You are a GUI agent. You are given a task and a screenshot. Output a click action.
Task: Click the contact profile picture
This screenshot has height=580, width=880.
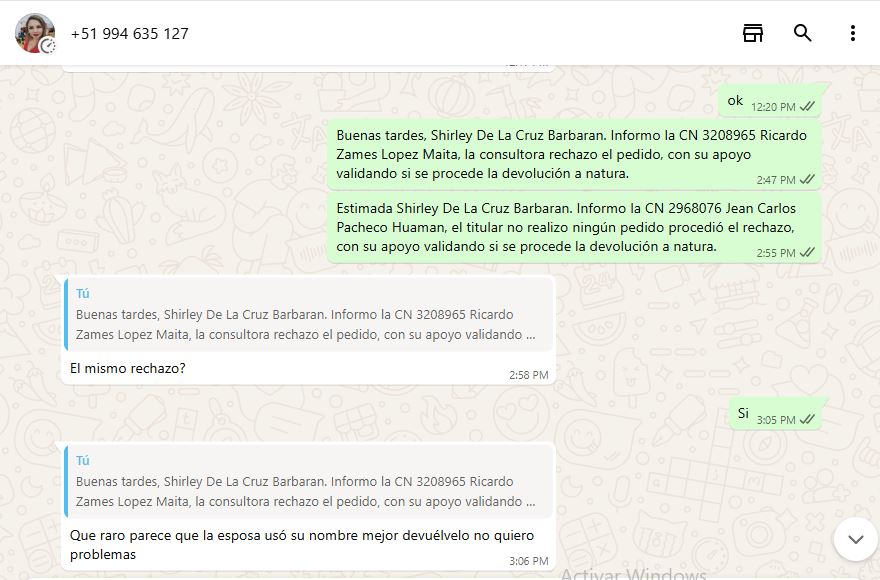tap(35, 33)
